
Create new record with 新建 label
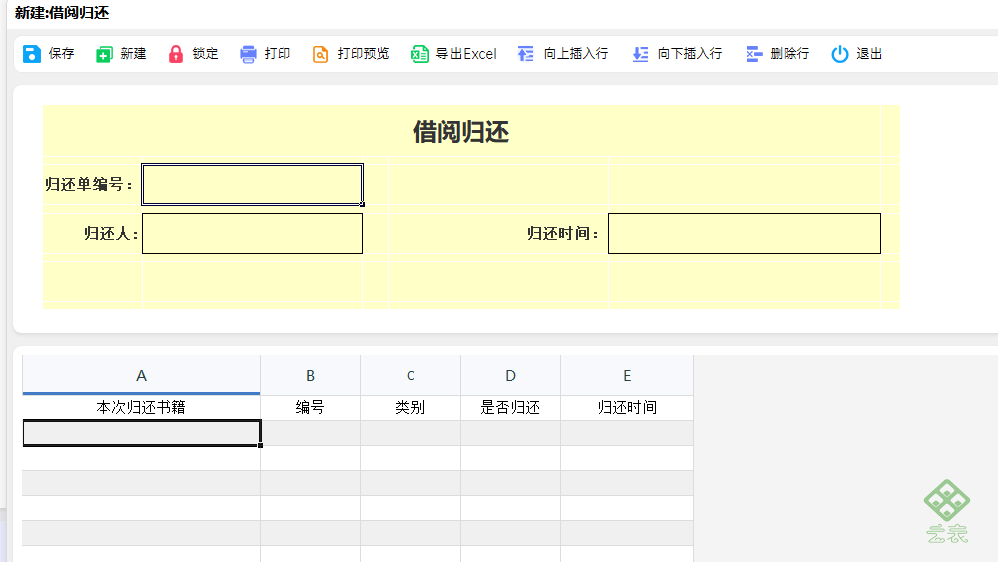[x=133, y=53]
